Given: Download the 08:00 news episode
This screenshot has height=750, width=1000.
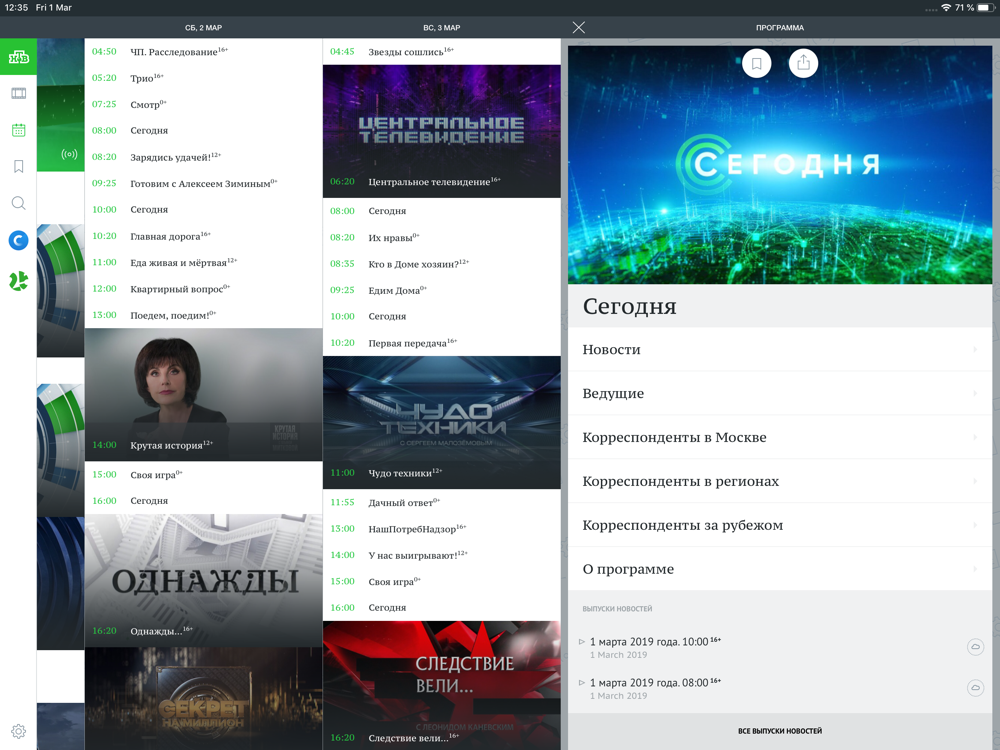Looking at the screenshot, I should click(975, 688).
